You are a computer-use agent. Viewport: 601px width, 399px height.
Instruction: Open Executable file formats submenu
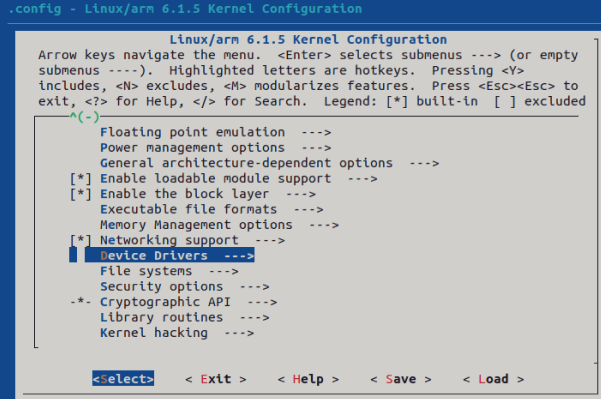click(x=212, y=210)
